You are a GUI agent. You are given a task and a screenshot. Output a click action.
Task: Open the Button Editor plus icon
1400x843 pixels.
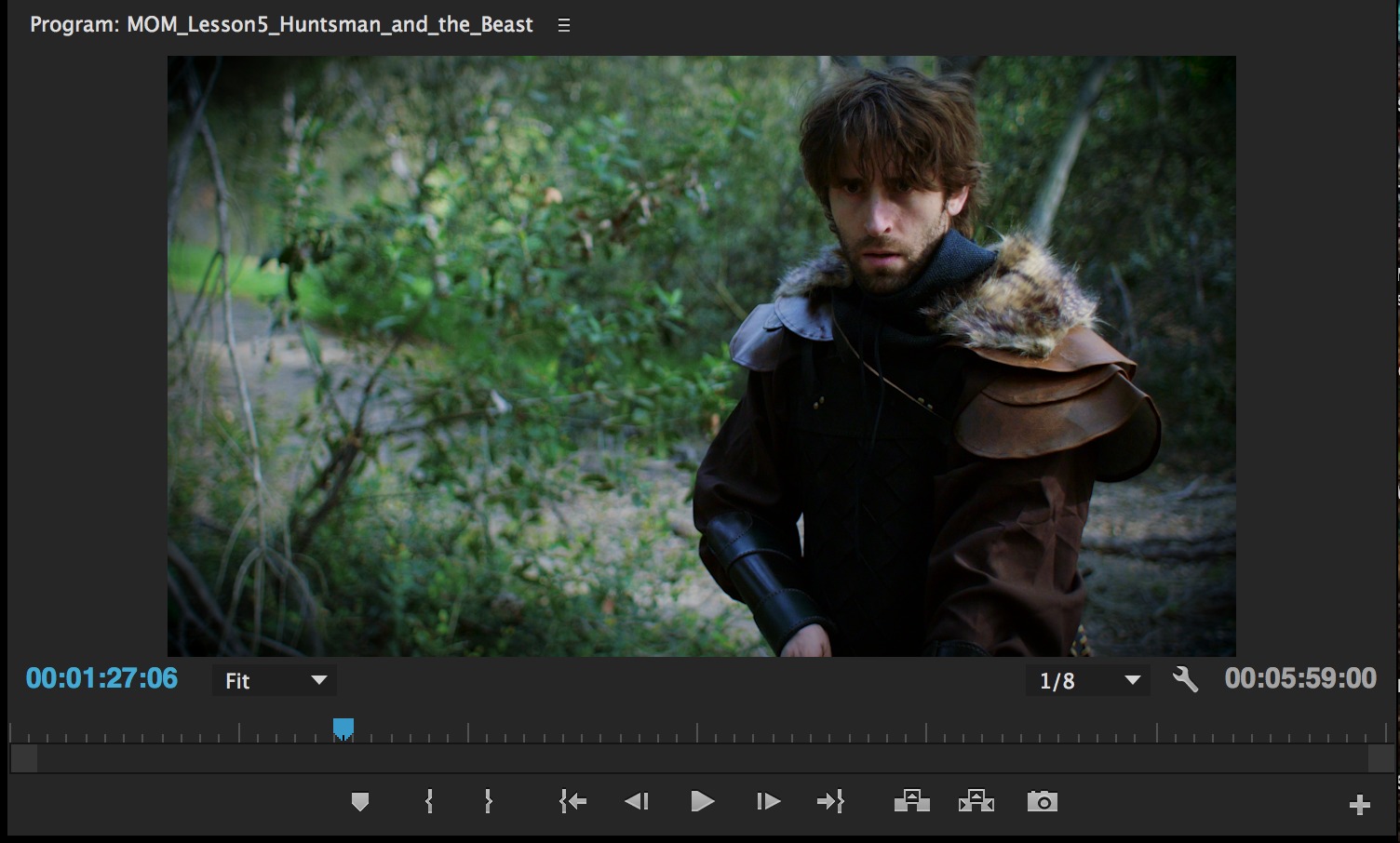(x=1360, y=805)
